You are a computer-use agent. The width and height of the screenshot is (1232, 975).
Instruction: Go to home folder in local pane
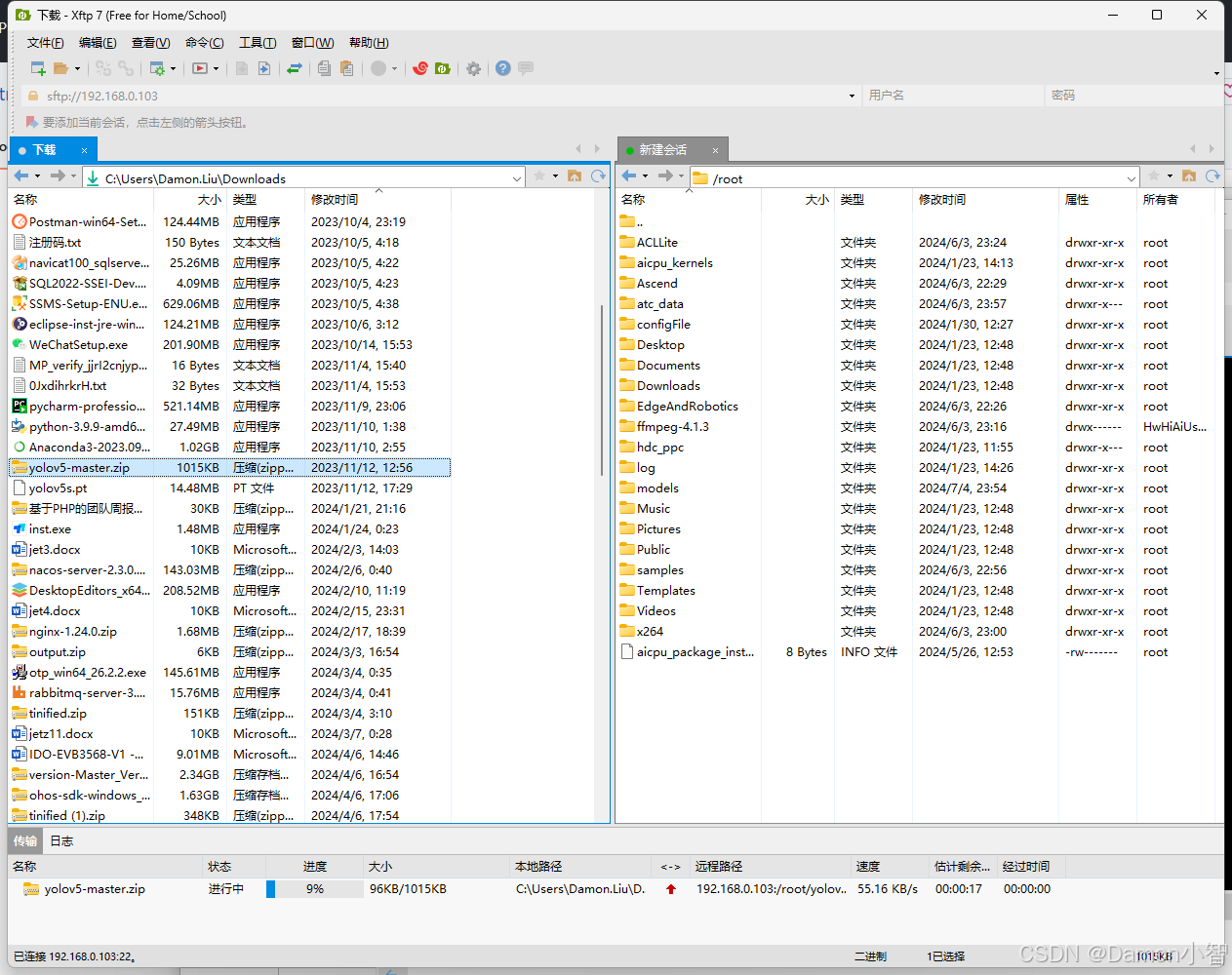tap(575, 176)
